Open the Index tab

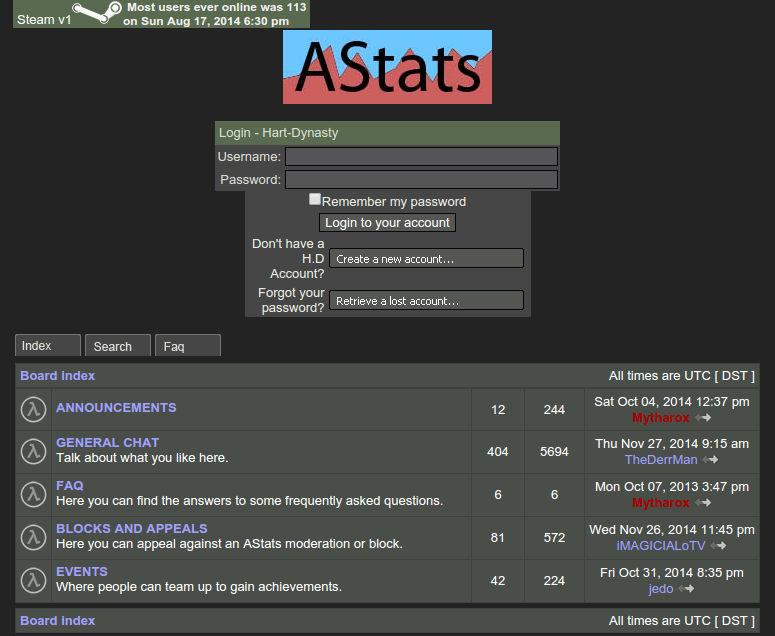[47, 345]
